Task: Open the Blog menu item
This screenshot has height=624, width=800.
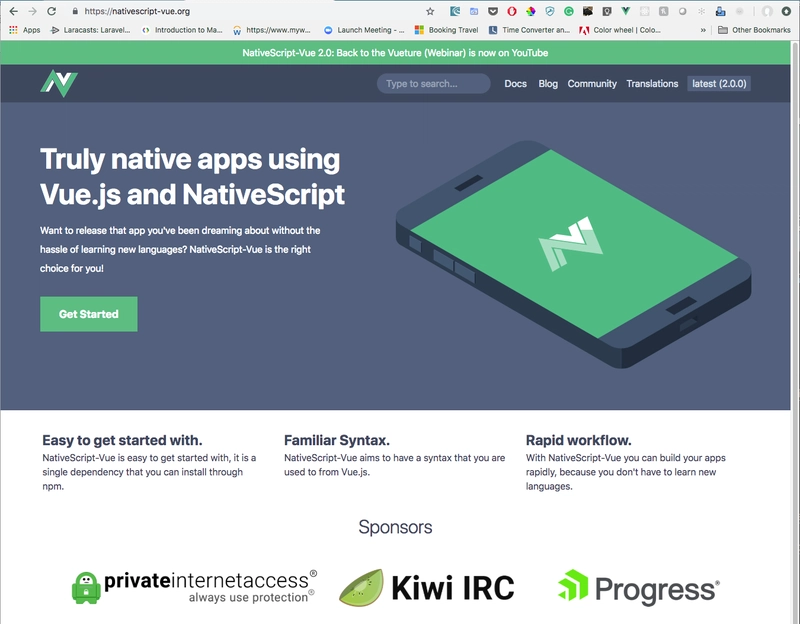Action: [x=548, y=84]
